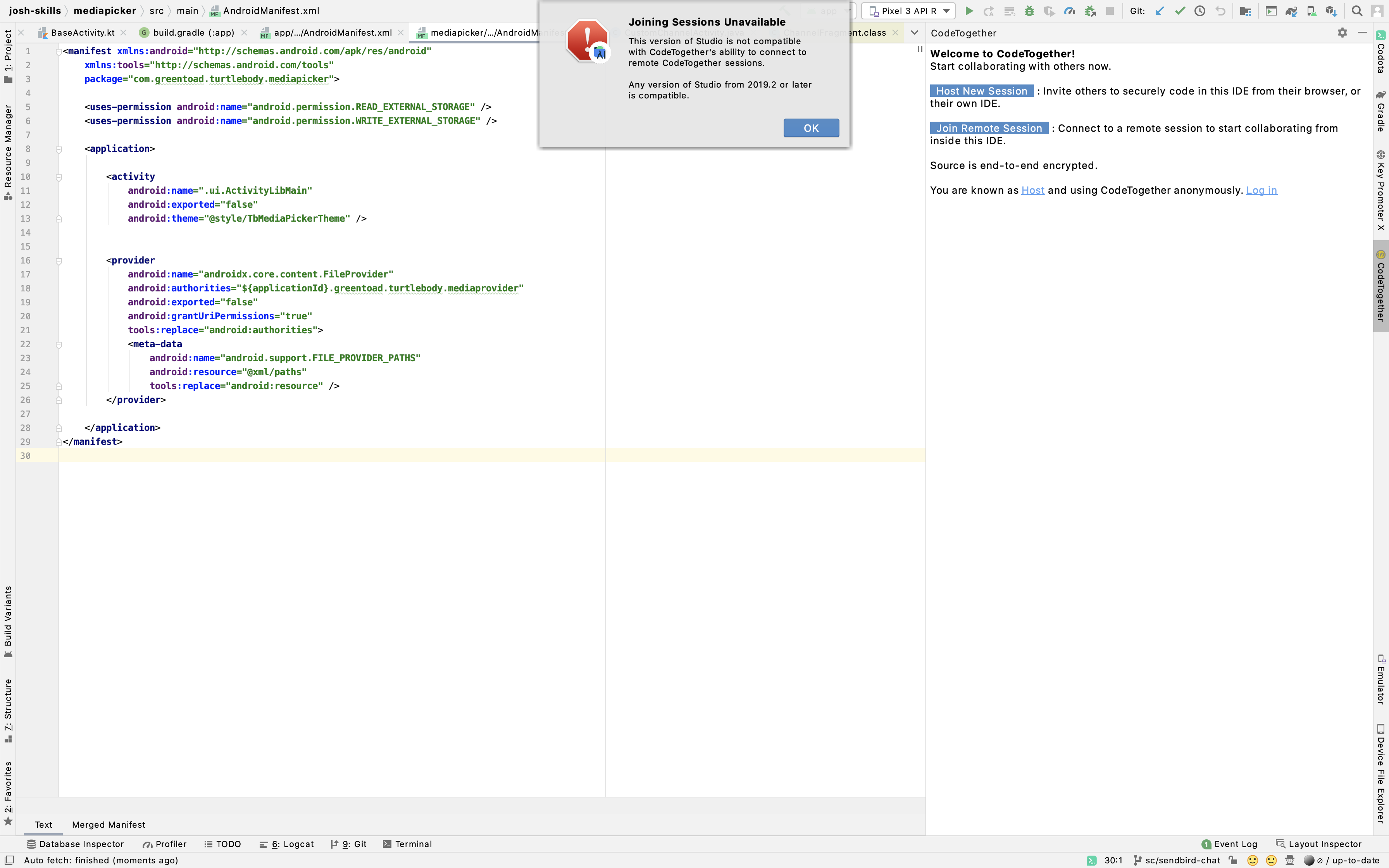1389x868 pixels.
Task: Collapse the application tag fold marker
Action: click(59, 149)
